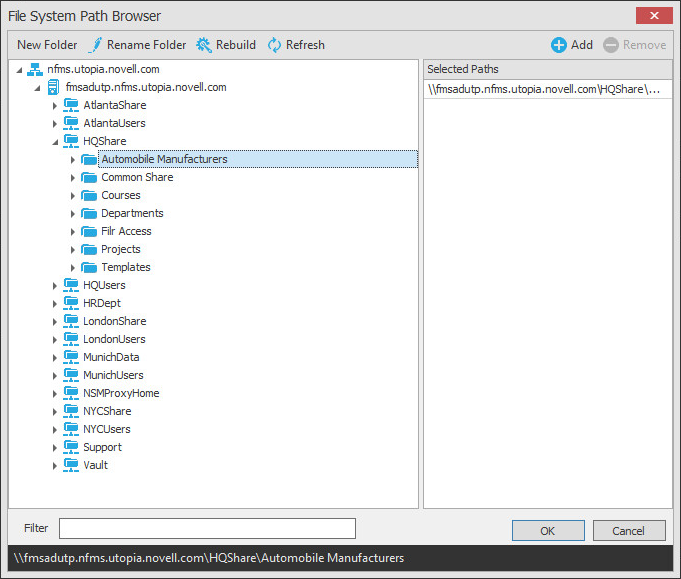Select the HQShare path in Selected Paths
This screenshot has height=579, width=681.
coord(548,89)
